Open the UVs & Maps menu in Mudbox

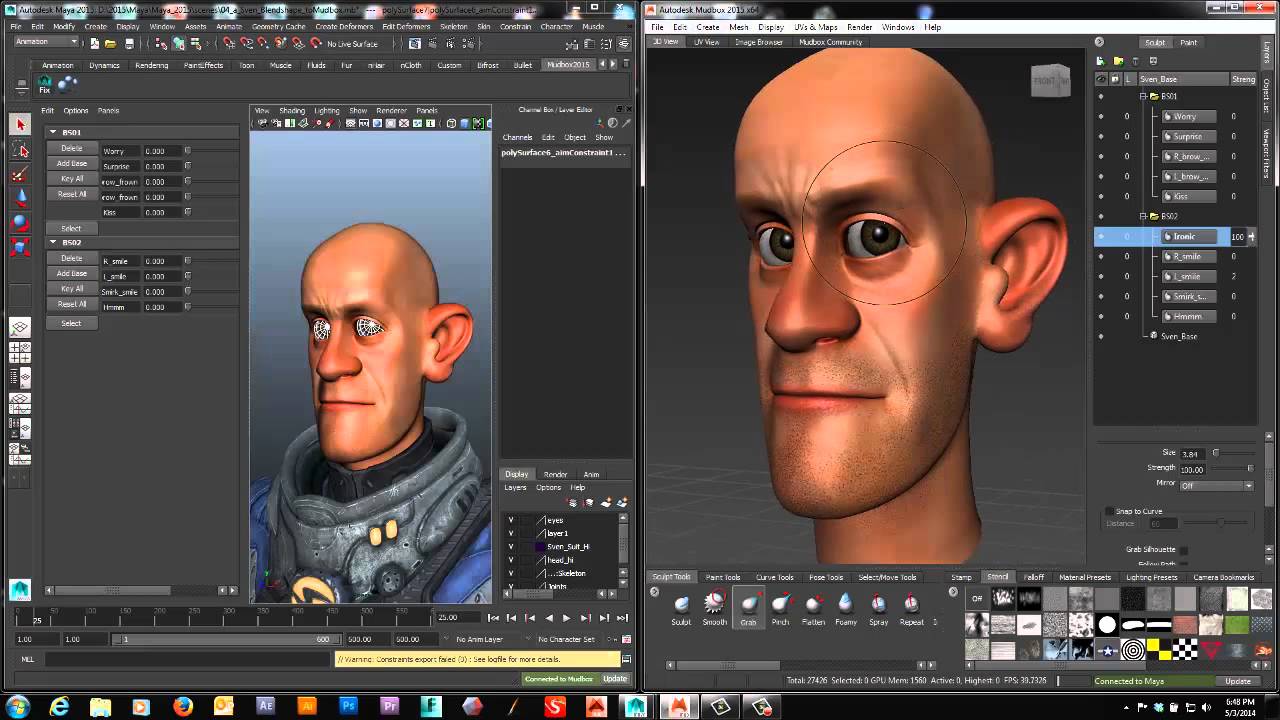tap(815, 27)
